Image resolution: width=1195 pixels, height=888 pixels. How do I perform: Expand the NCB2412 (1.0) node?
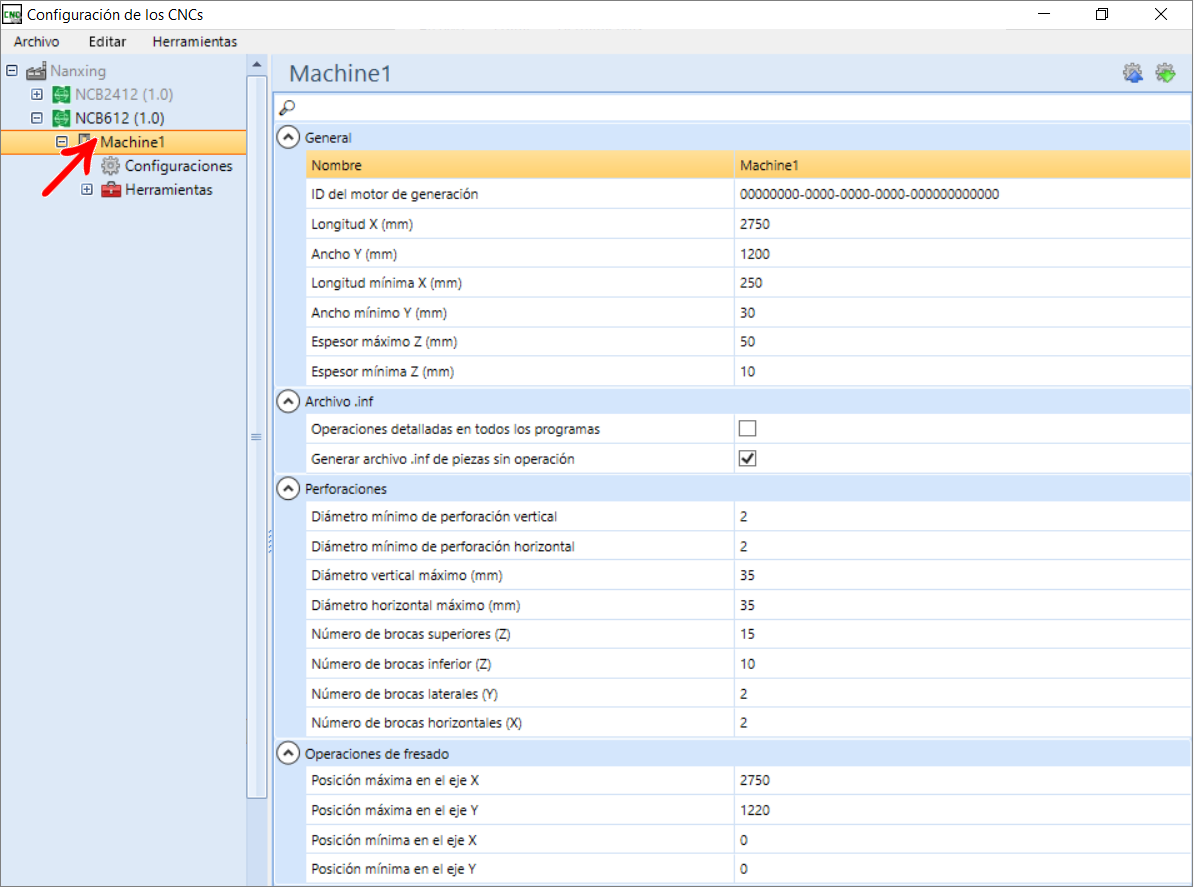pyautogui.click(x=37, y=94)
